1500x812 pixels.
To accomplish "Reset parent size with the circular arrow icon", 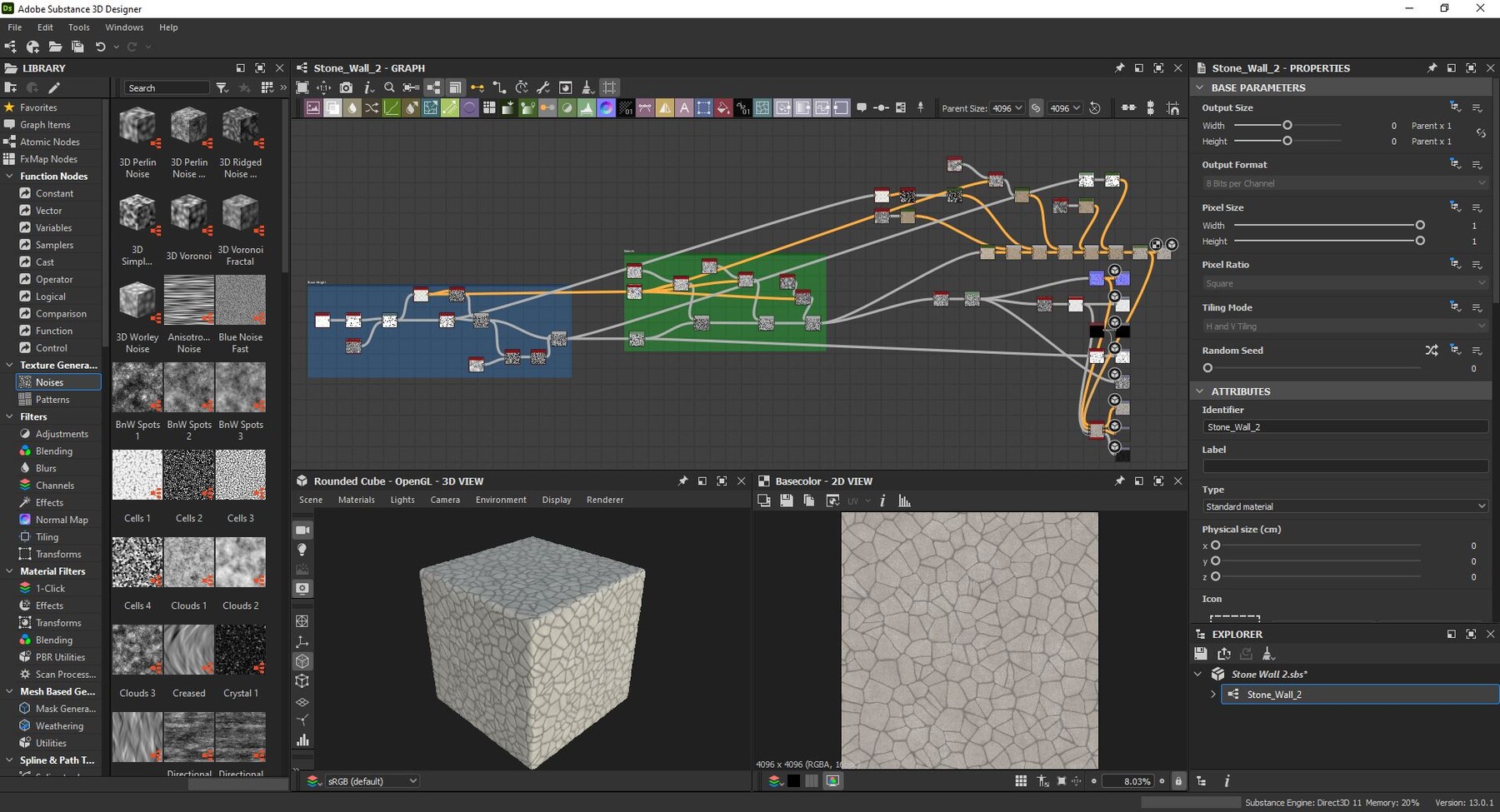I will [x=1095, y=108].
